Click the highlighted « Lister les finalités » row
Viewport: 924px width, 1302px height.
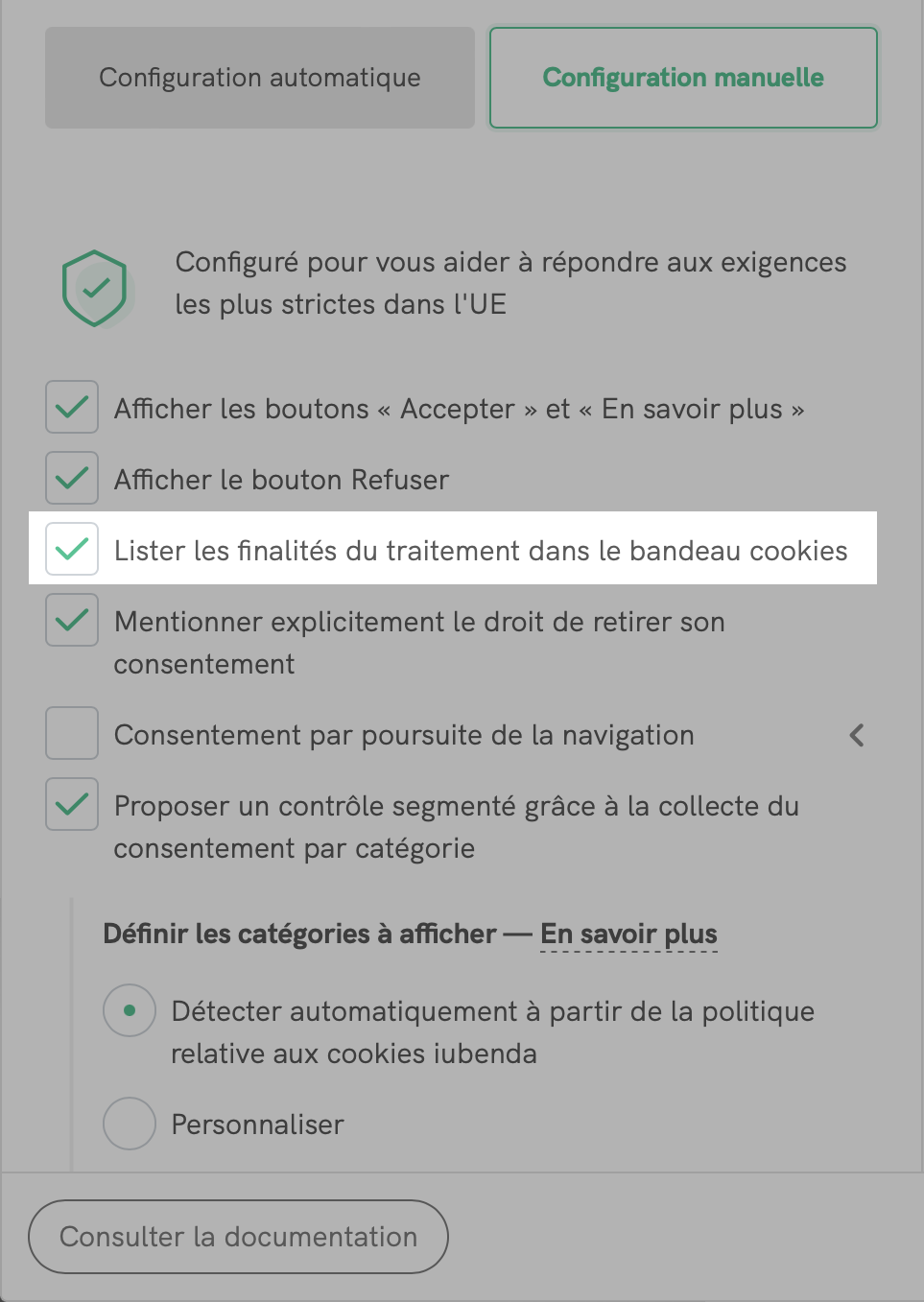(x=453, y=549)
